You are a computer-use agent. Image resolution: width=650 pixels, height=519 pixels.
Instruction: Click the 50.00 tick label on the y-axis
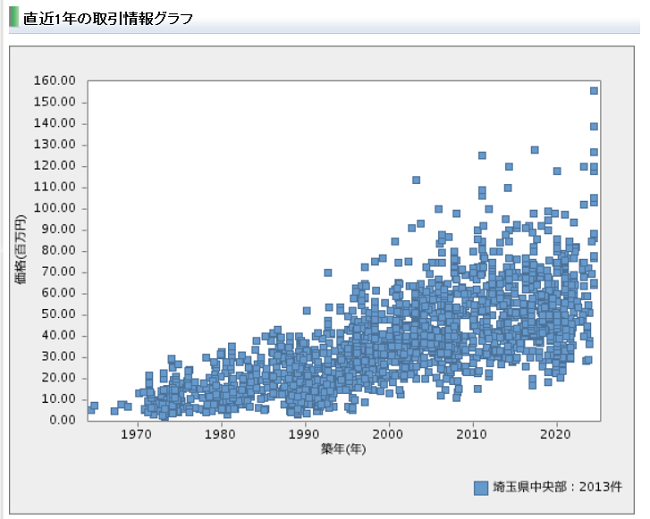click(58, 314)
